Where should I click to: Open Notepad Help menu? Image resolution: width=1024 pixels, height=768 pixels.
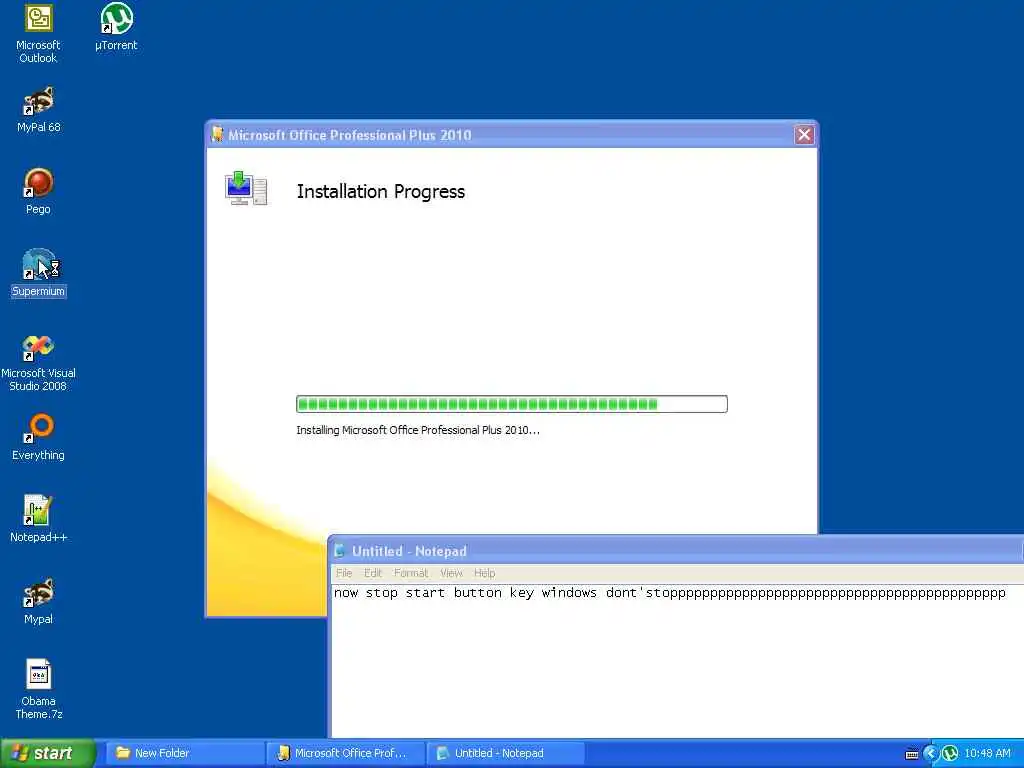[x=485, y=573]
